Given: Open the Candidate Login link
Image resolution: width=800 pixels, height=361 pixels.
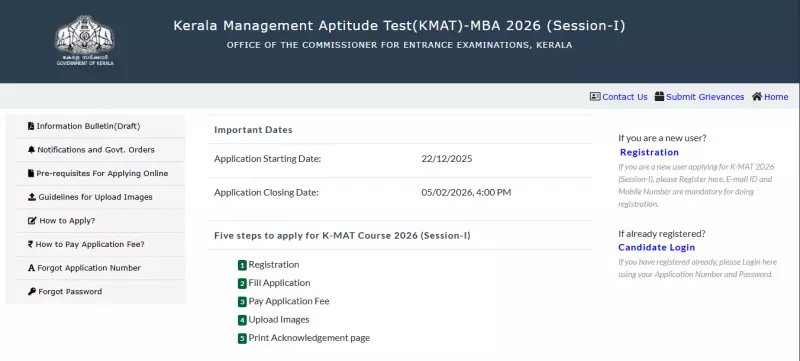Looking at the screenshot, I should pyautogui.click(x=657, y=247).
